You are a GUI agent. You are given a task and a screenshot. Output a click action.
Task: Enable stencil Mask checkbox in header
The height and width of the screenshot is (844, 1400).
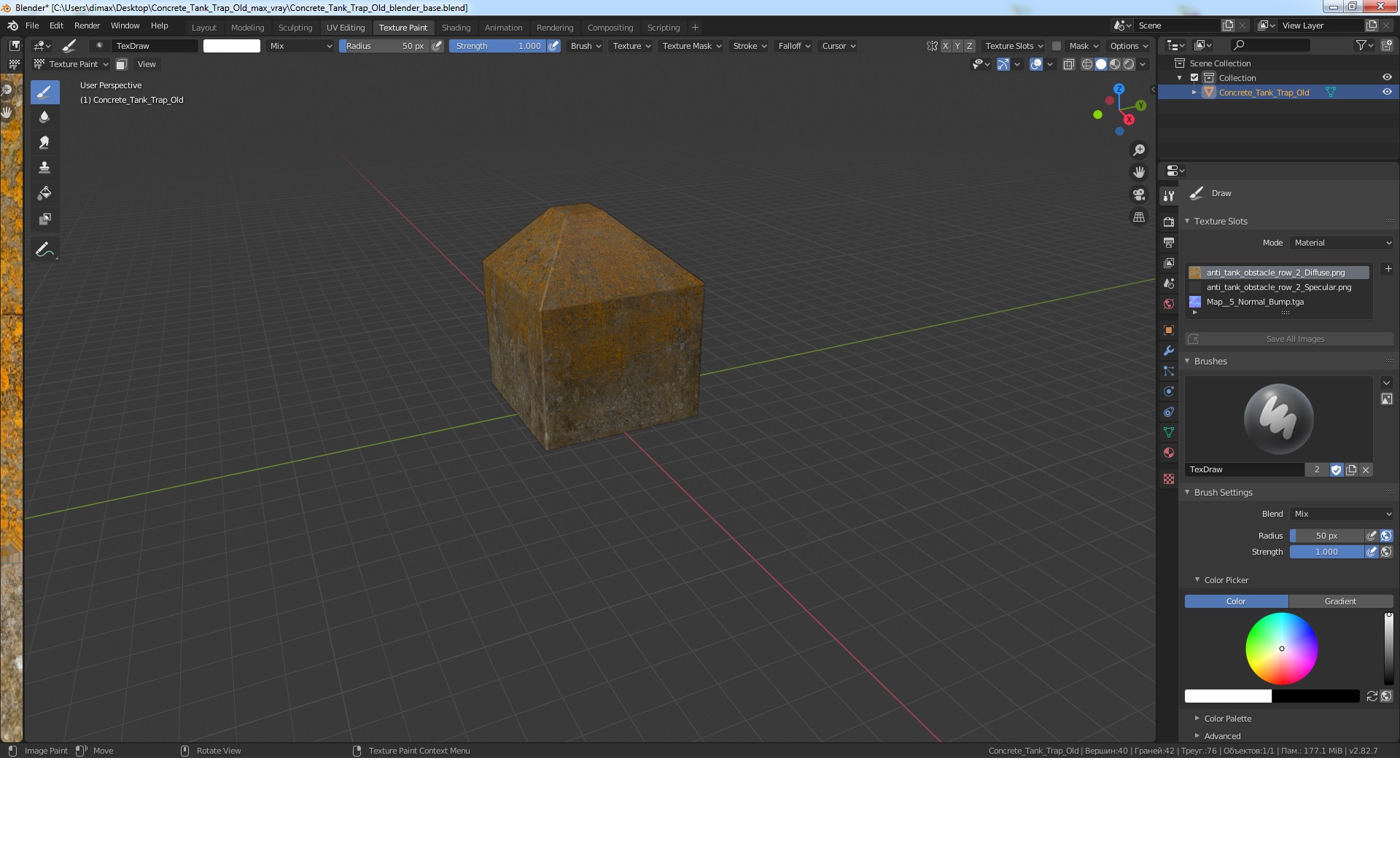click(x=1056, y=46)
